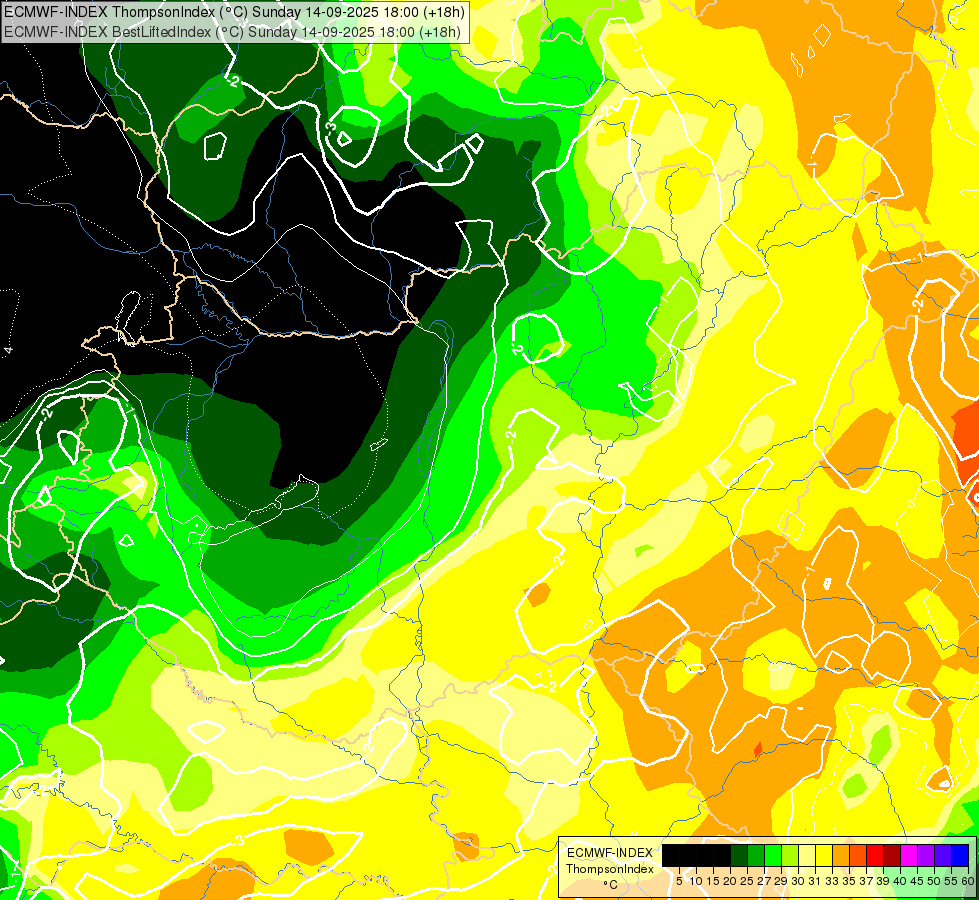Click the pale yellow legend swatch between 30 and 31
The image size is (979, 900).
(807, 855)
